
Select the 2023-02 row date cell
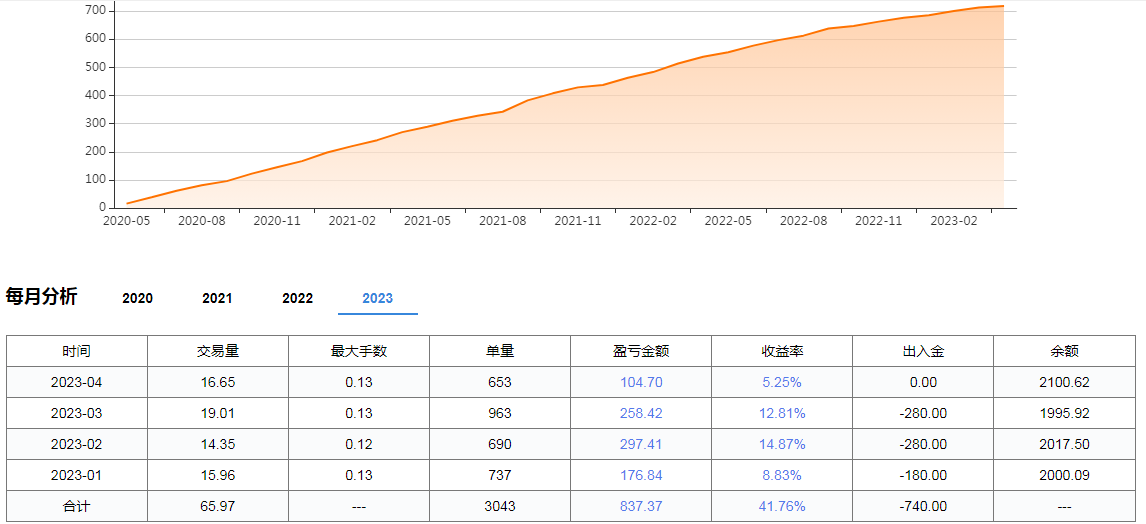[x=77, y=444]
